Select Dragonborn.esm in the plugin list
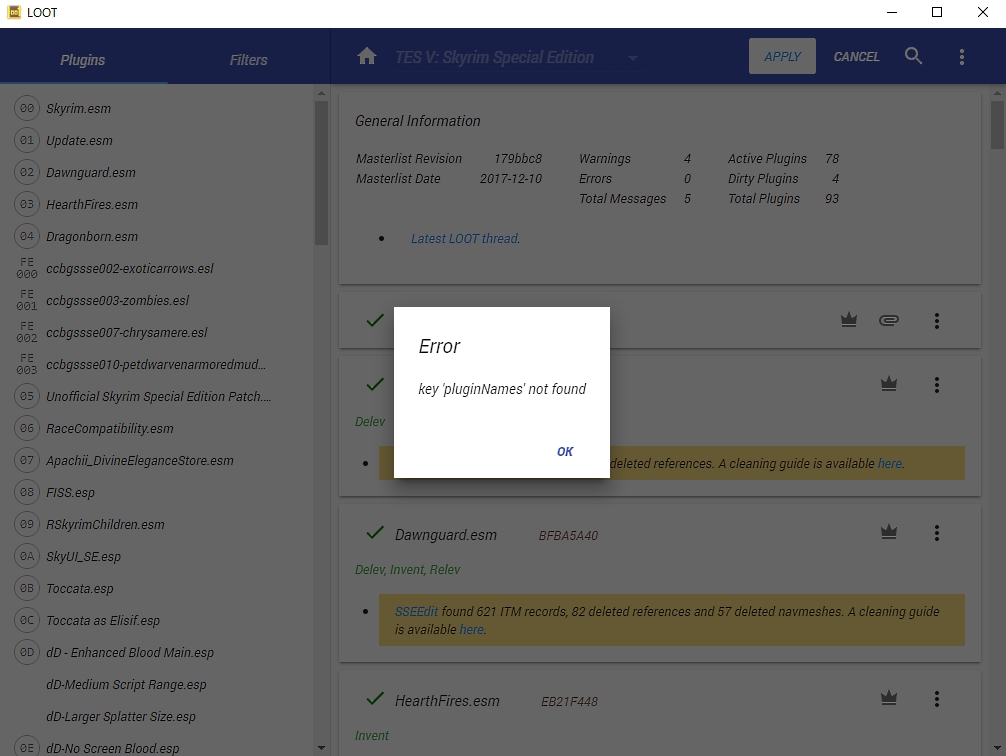 pos(157,237)
